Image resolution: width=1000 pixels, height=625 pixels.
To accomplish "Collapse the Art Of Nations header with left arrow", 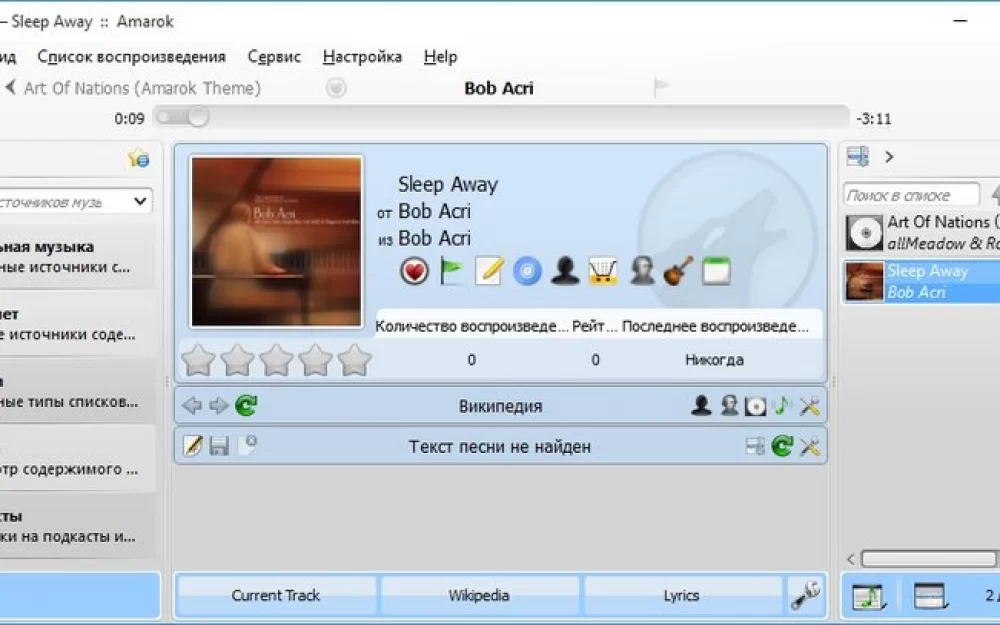I will click(9, 88).
